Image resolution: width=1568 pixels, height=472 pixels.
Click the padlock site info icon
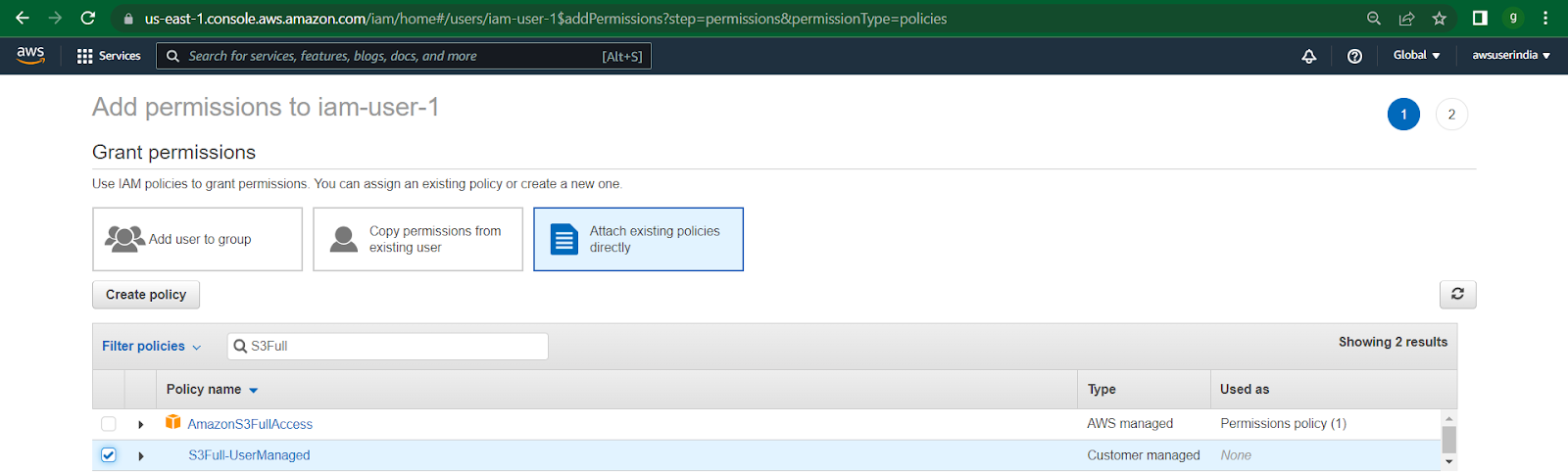[x=128, y=19]
